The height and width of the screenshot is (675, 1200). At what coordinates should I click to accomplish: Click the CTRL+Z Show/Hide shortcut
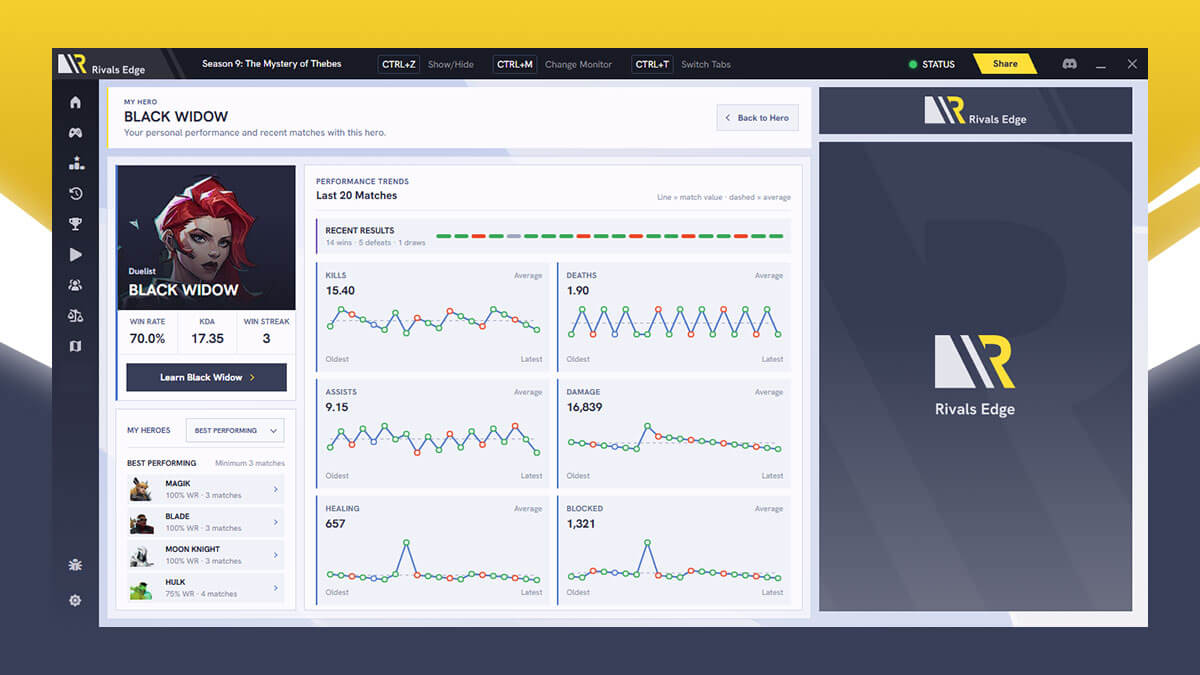pos(426,64)
